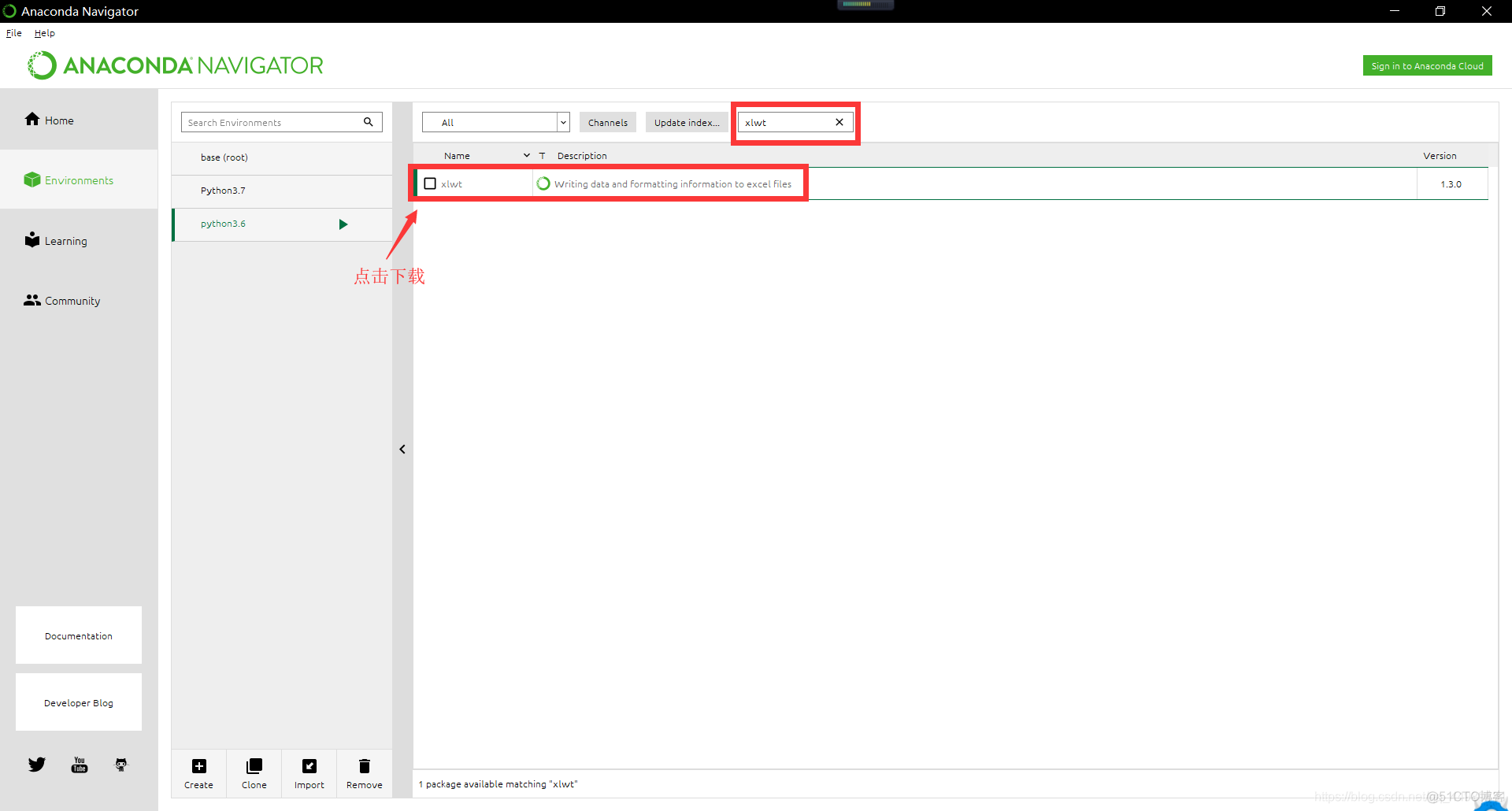Click the Learning book icon
This screenshot has width=1512, height=811.
[x=32, y=239]
